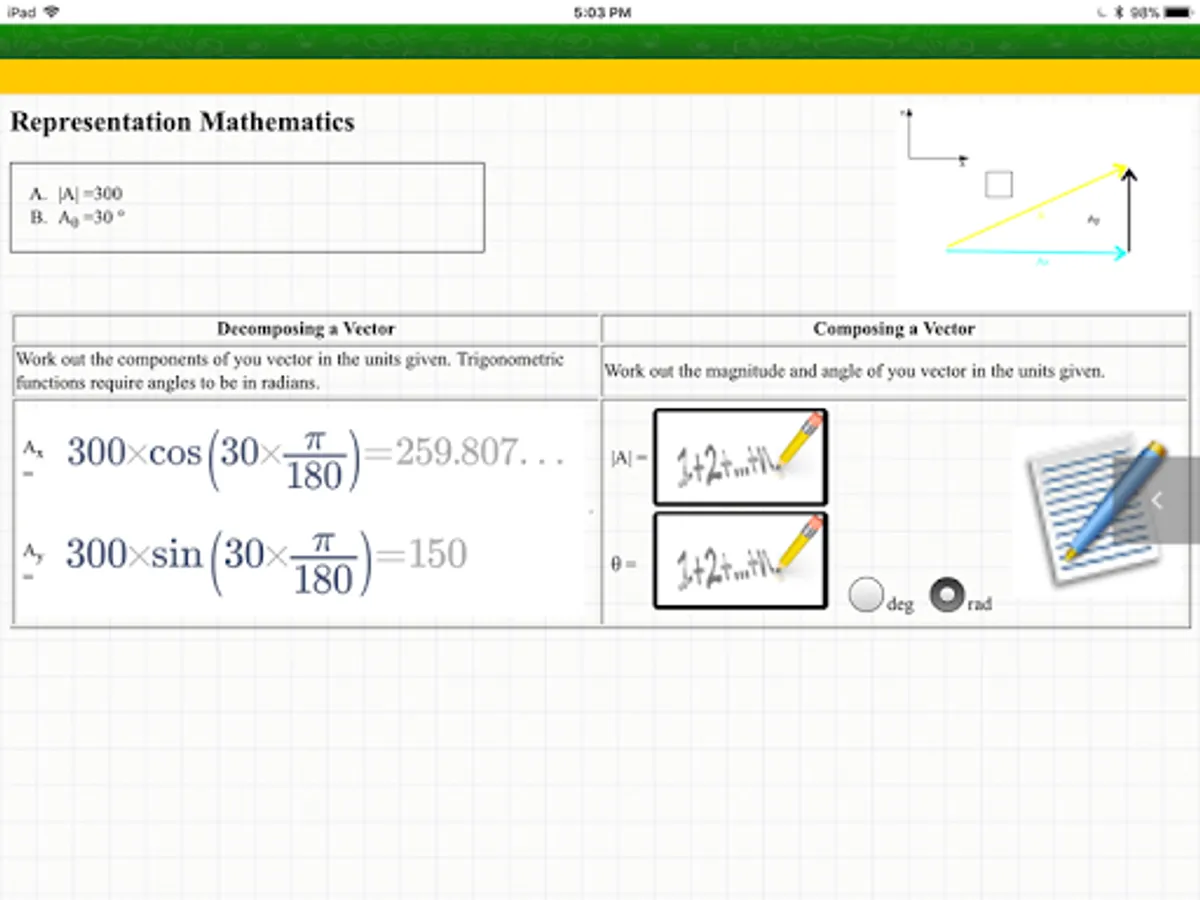Tap the θ handwriting input box

(740, 560)
